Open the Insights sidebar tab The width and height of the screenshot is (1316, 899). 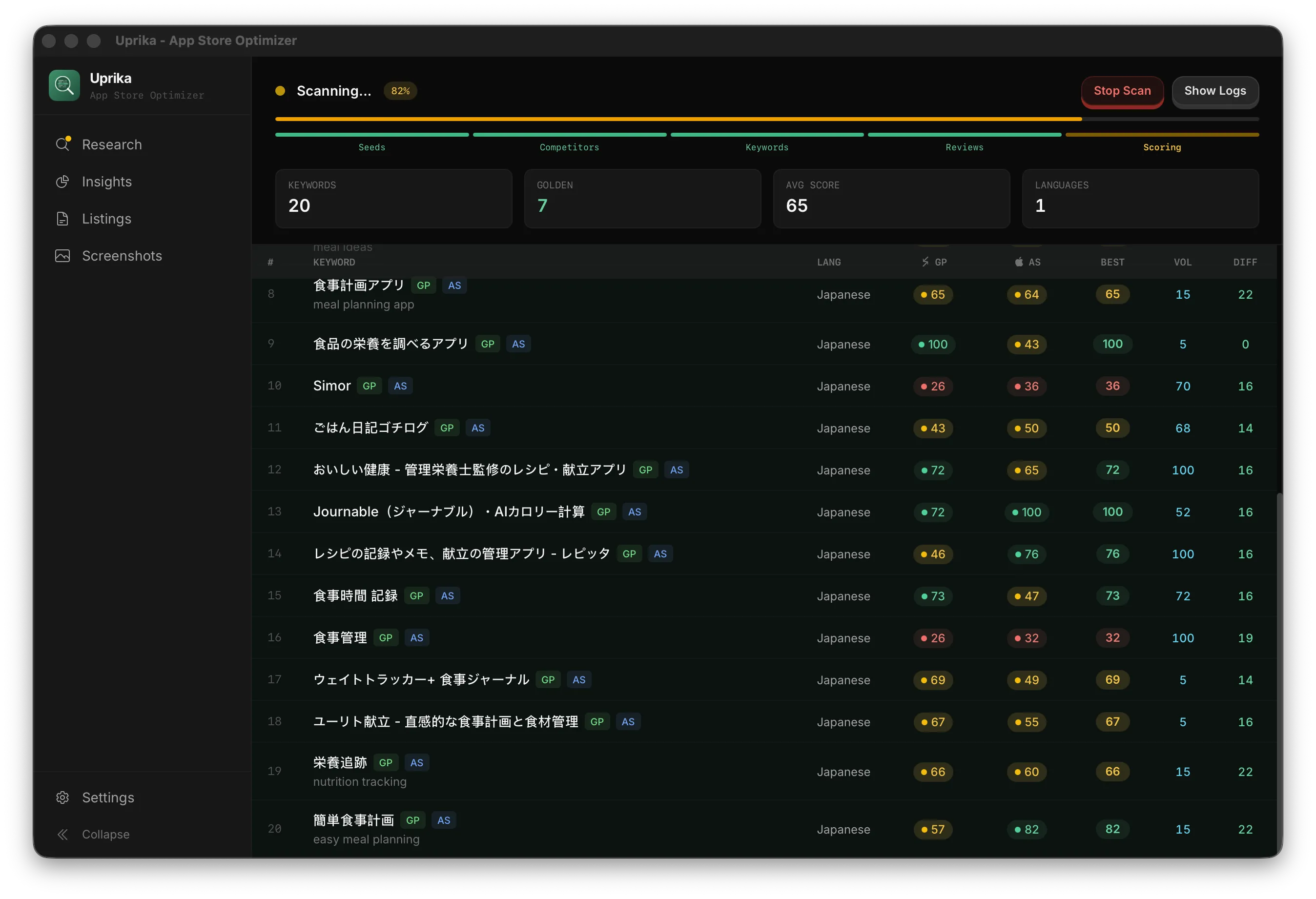point(106,182)
